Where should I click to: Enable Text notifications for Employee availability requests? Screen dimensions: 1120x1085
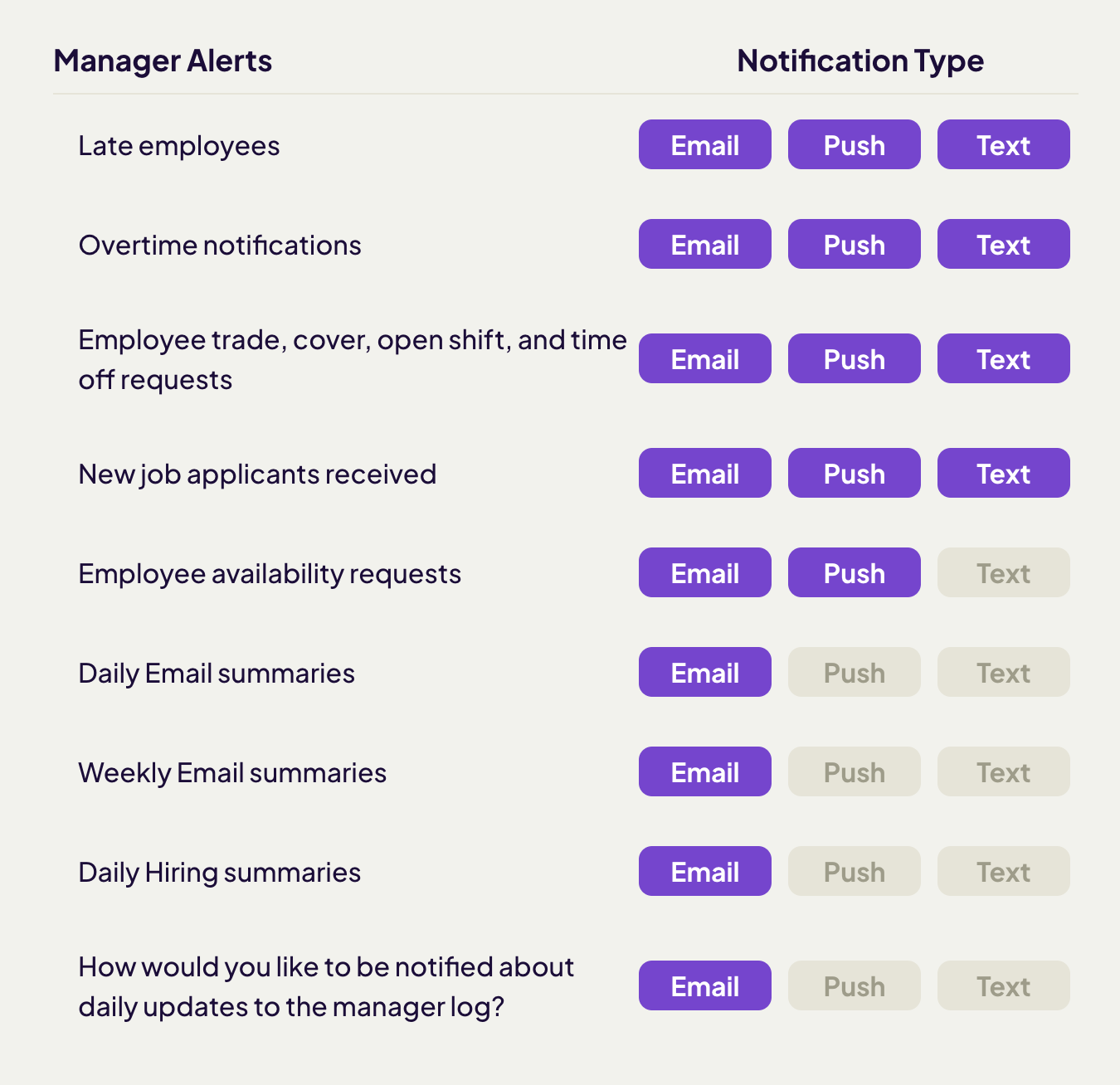click(x=1003, y=572)
